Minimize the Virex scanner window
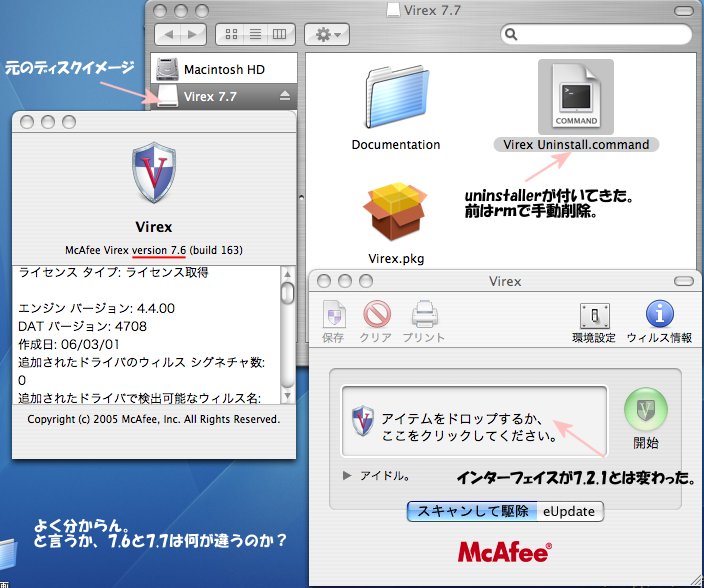The height and width of the screenshot is (588, 704). point(345,281)
